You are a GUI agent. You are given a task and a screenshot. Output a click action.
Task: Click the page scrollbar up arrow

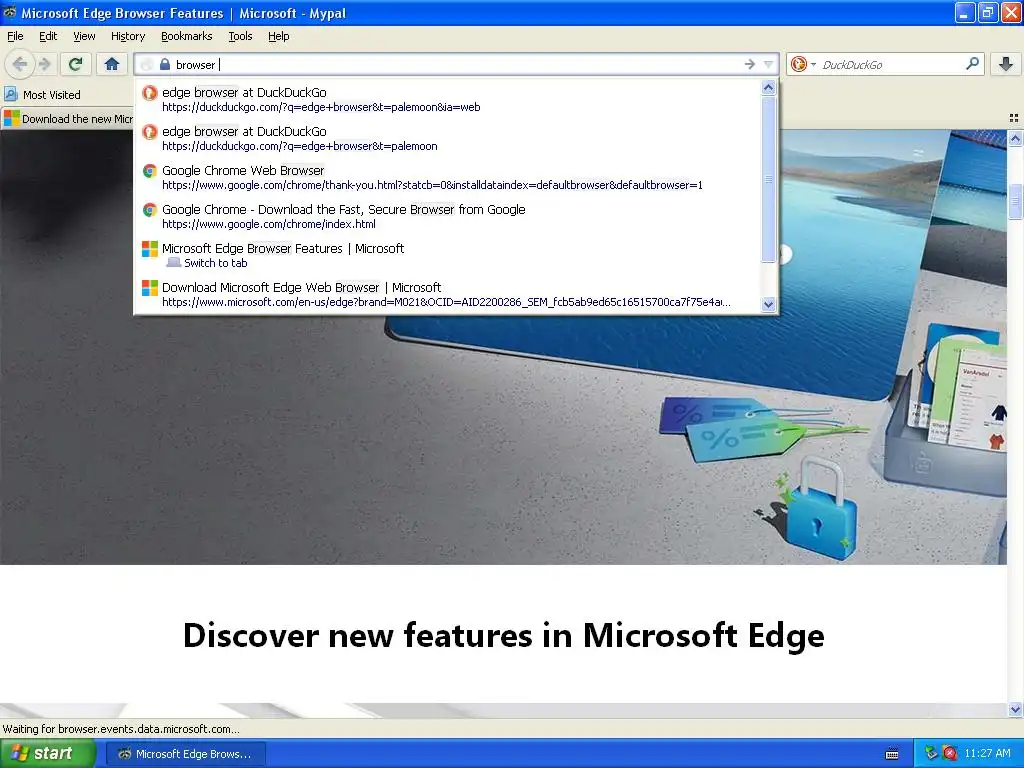pyautogui.click(x=1015, y=138)
